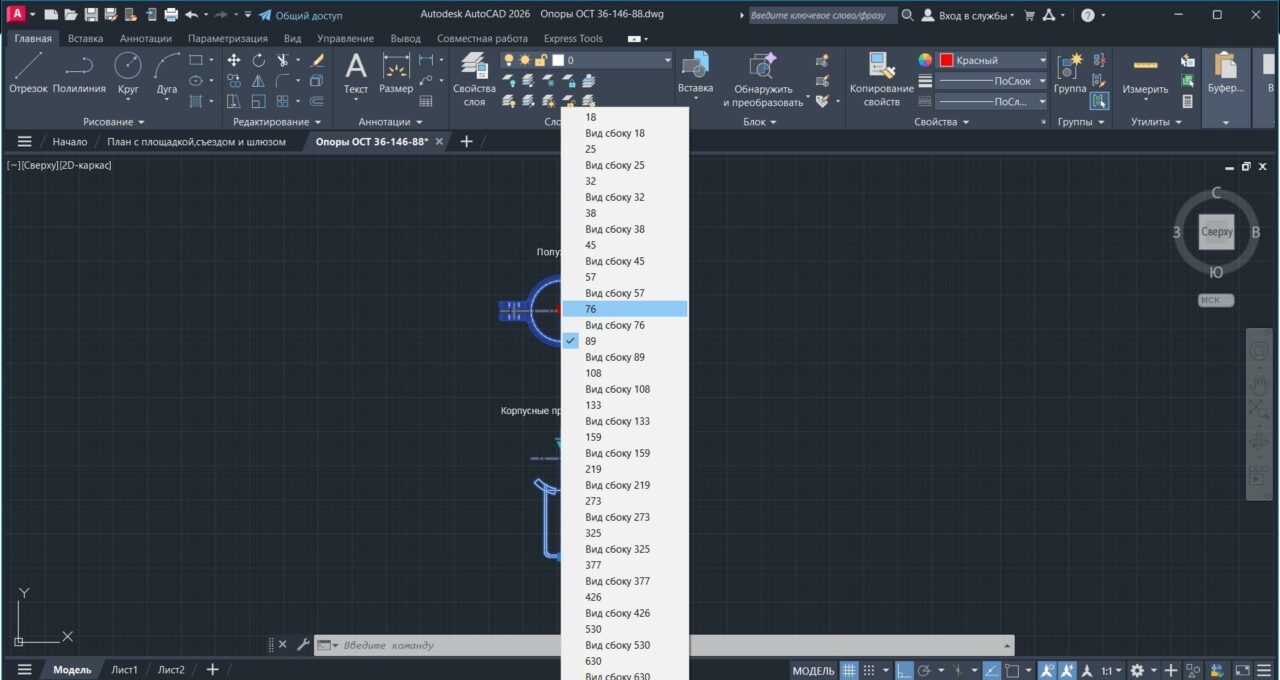1280x680 pixels.
Task: Toggle snap mode dots in status bar
Action: (869, 670)
